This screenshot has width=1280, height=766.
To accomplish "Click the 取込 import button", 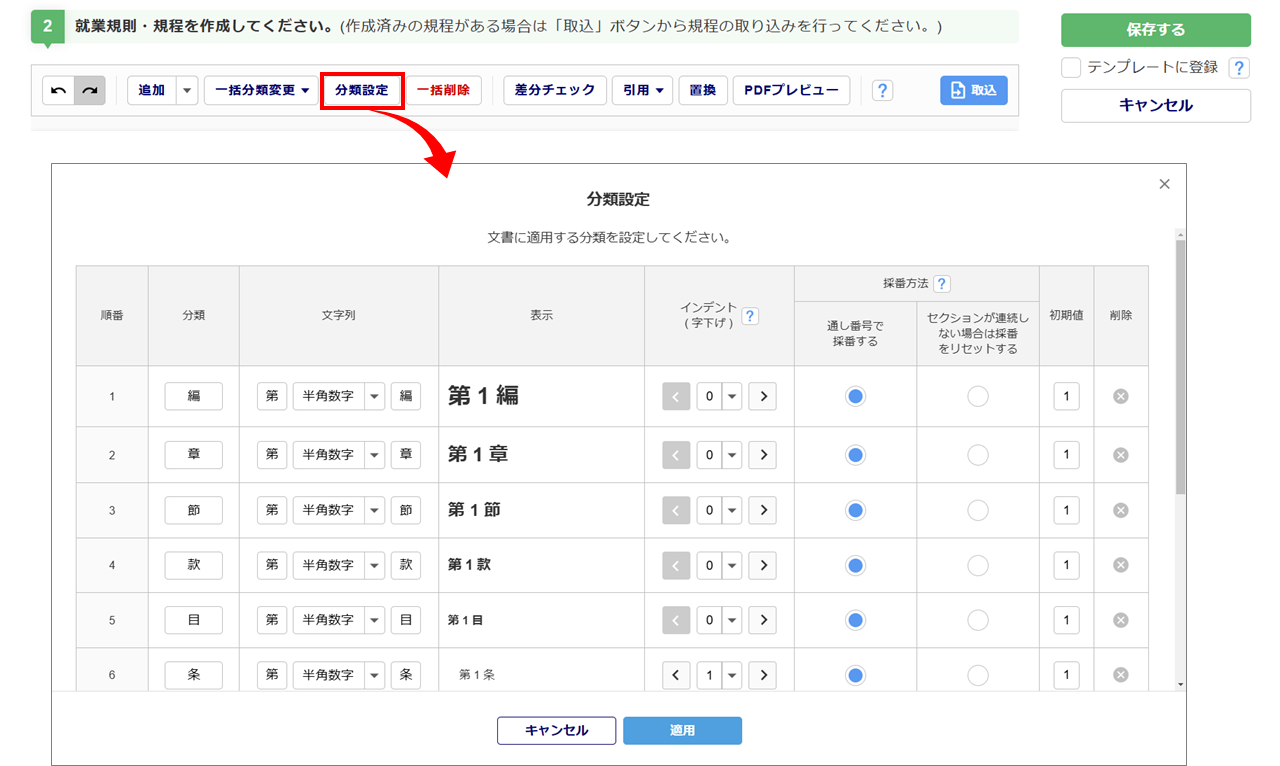I will point(973,90).
